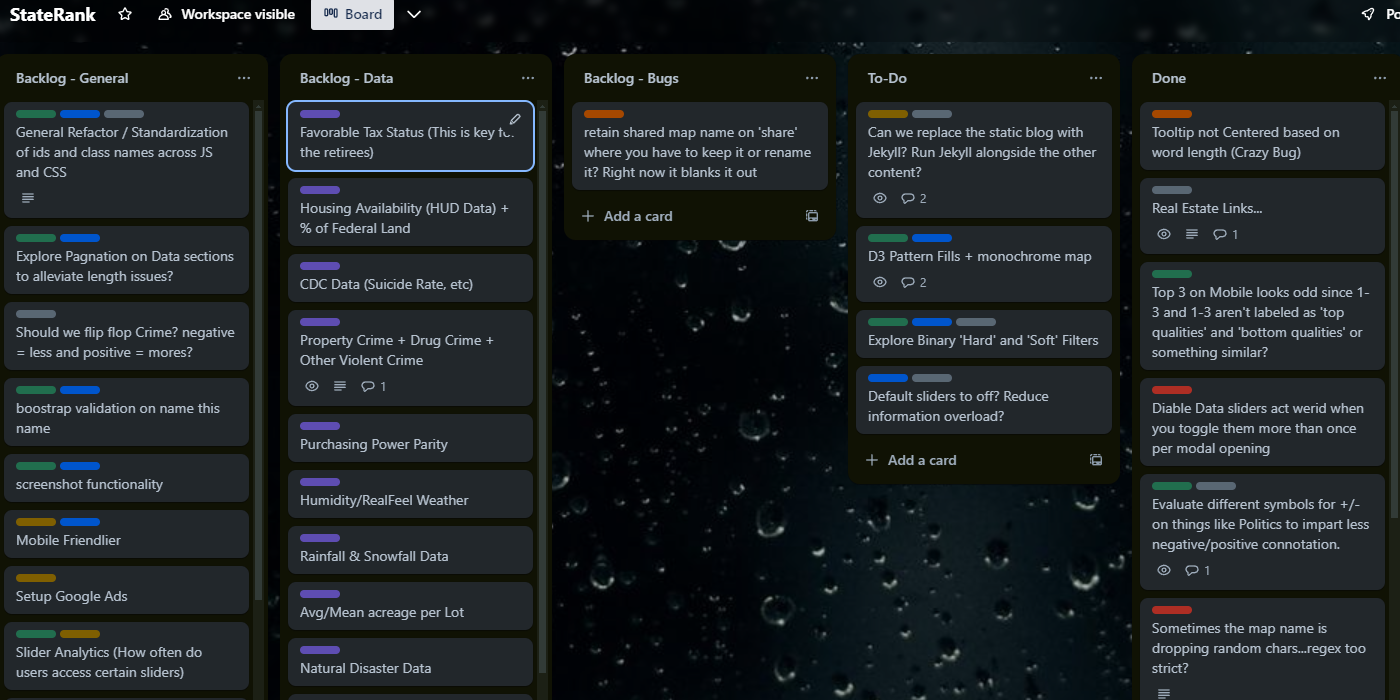Image resolution: width=1400 pixels, height=700 pixels.
Task: Star the StateRank board
Action: 123,14
